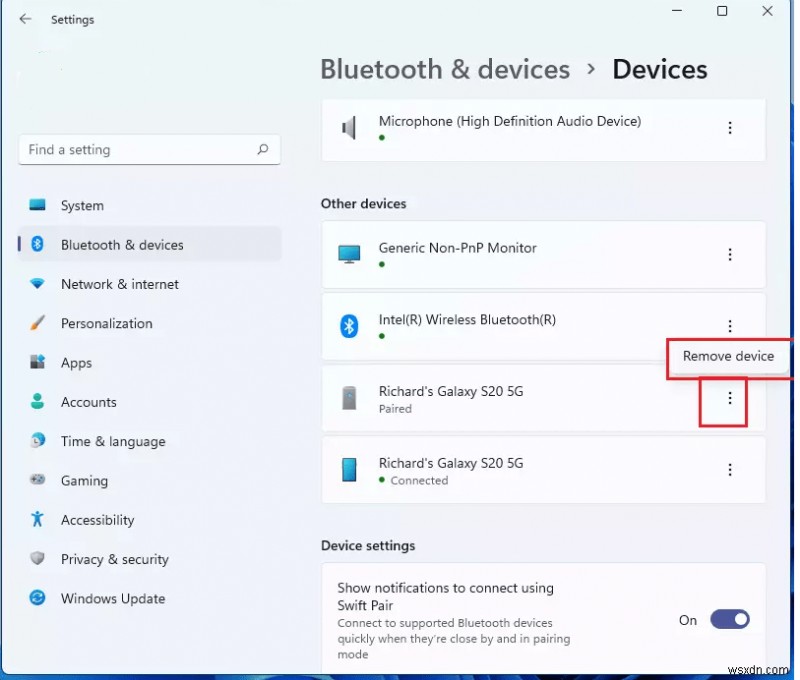Open more options for Generic Non-PnP Monitor

730,254
